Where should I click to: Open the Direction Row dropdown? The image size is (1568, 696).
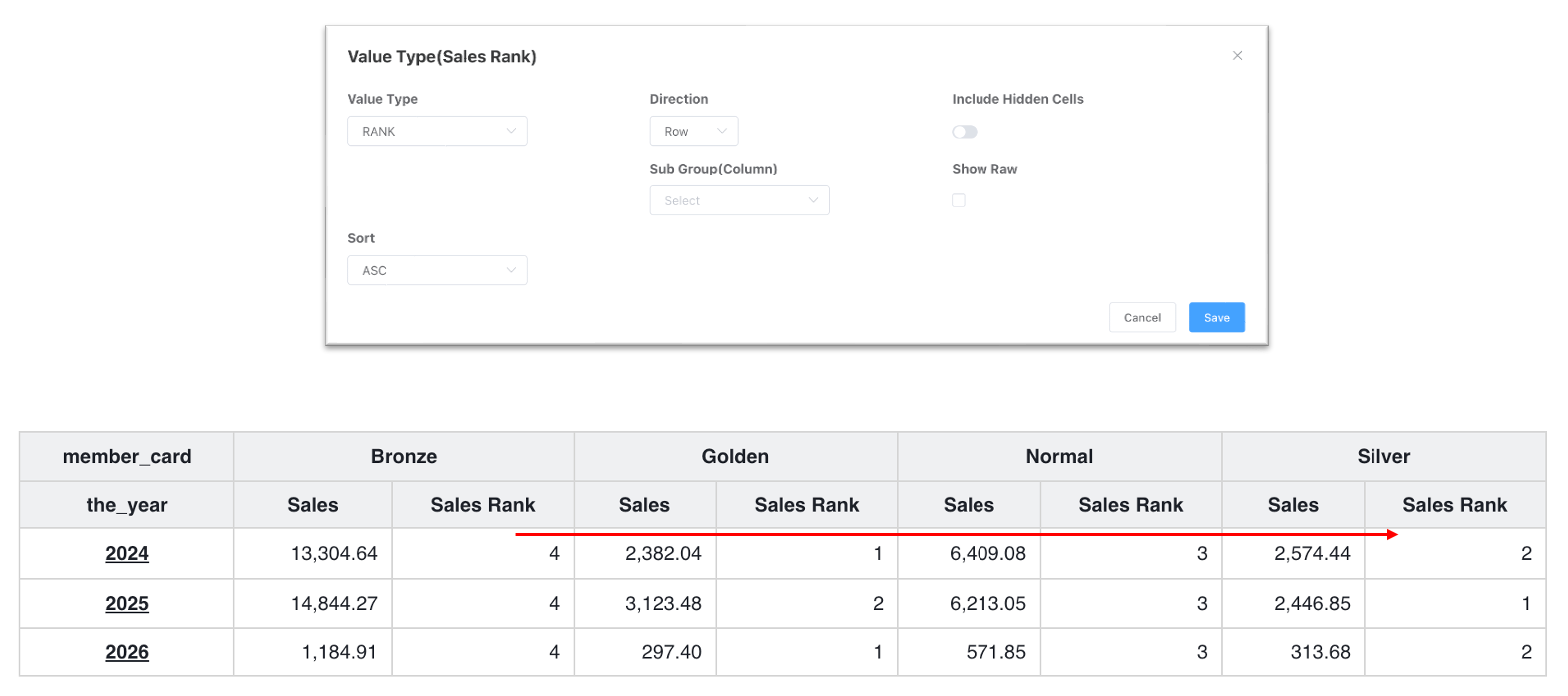pyautogui.click(x=694, y=131)
